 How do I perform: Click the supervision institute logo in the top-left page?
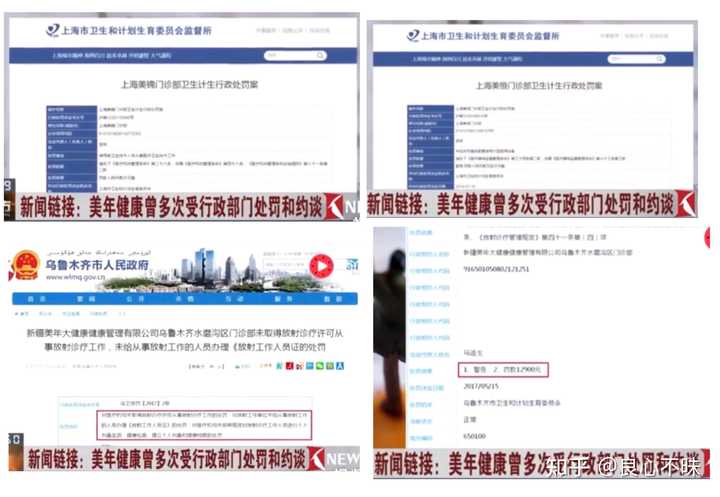pos(52,31)
